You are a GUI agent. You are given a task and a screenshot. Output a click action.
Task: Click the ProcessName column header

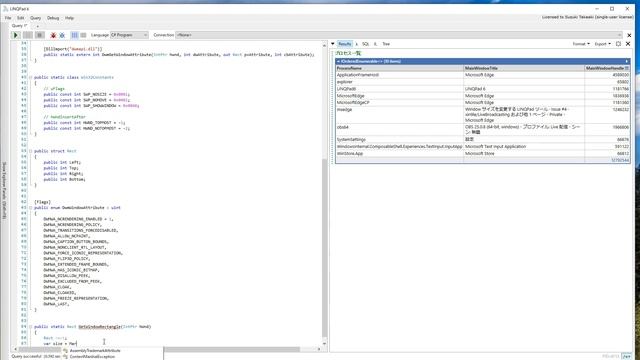tap(399, 68)
